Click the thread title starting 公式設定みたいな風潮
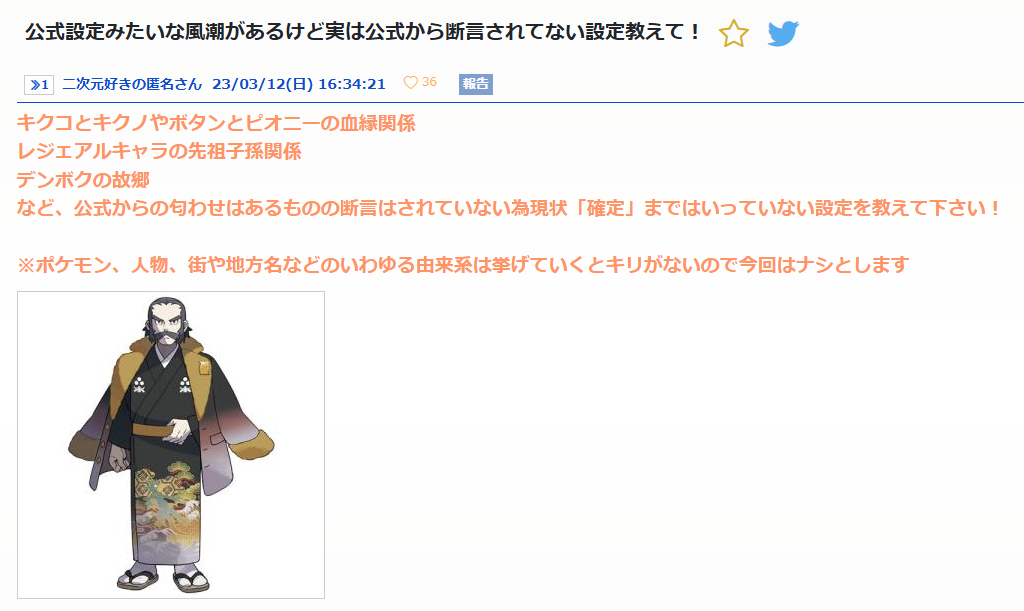 tap(363, 31)
